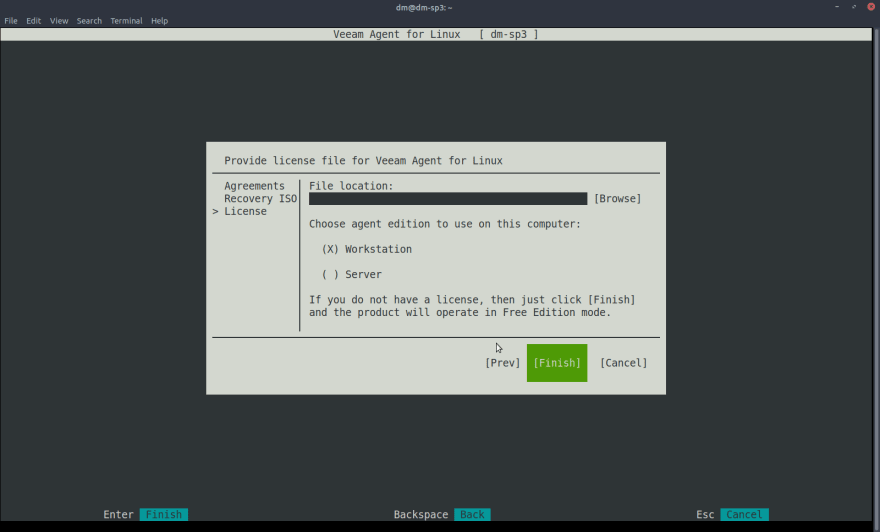Click the [Cancel] button in dialog
Viewport: 880px width, 532px height.
[623, 363]
